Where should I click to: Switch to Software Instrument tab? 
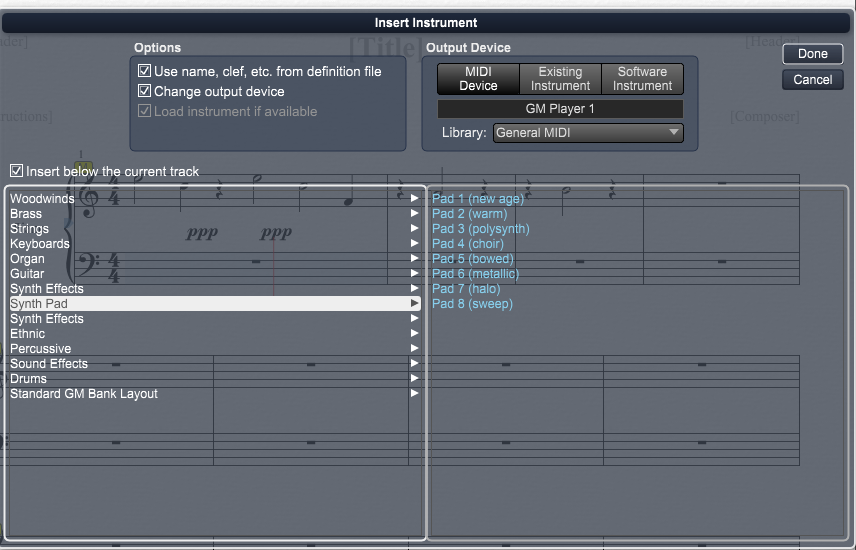[642, 79]
